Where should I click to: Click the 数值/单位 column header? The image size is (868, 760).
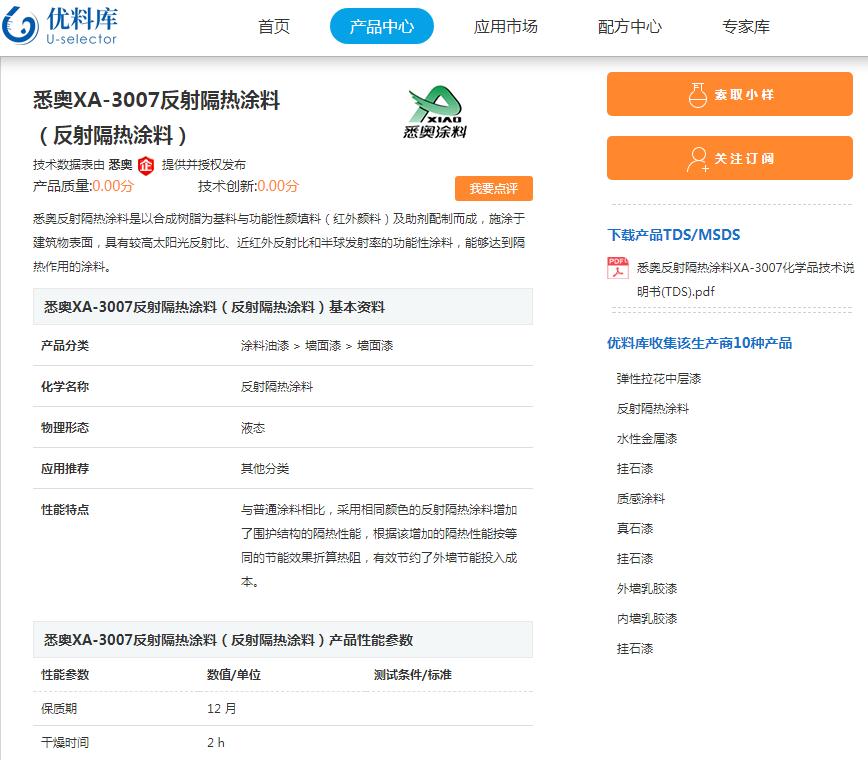click(x=234, y=675)
